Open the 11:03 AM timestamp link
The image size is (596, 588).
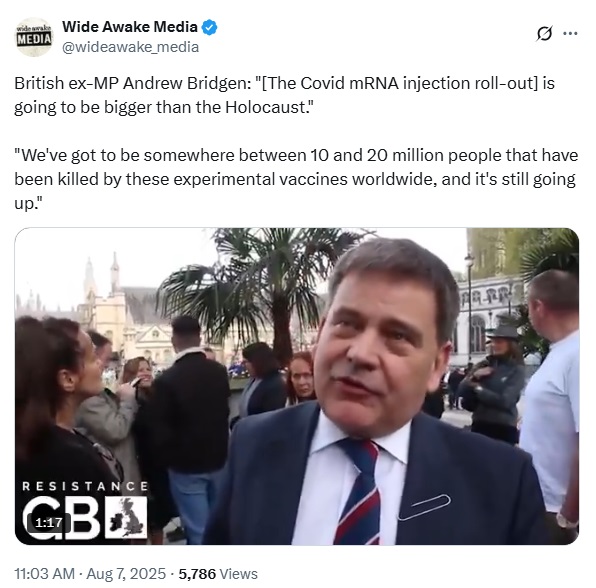coord(44,574)
